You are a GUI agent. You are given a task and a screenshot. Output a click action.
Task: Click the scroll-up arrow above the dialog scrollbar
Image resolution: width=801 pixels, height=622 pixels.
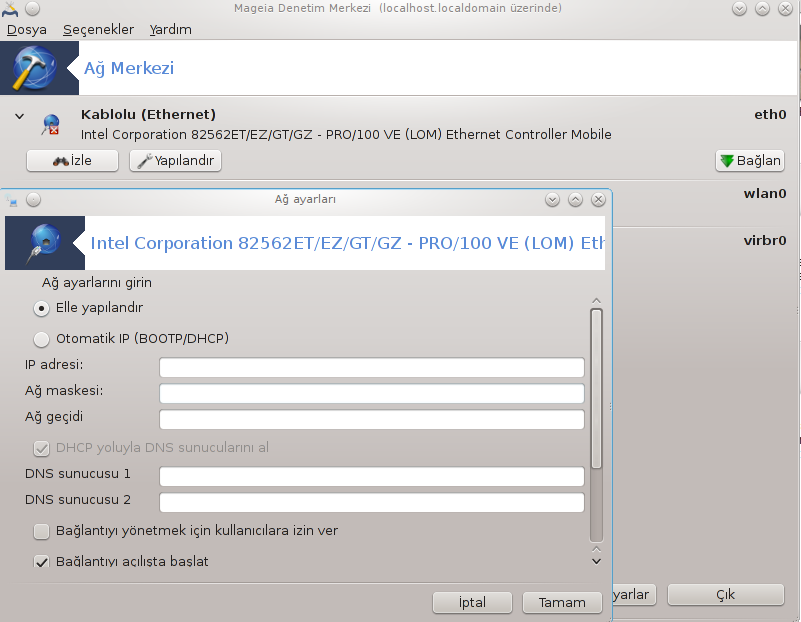coord(596,301)
